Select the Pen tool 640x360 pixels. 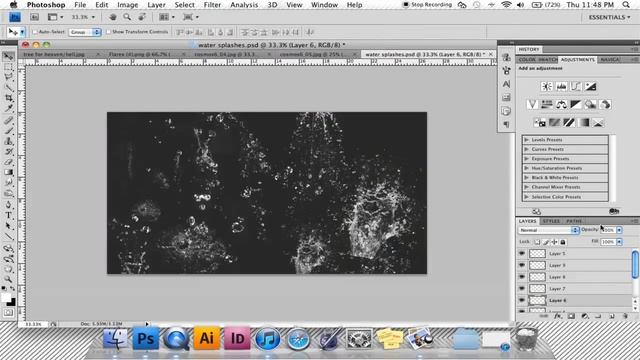(9, 205)
